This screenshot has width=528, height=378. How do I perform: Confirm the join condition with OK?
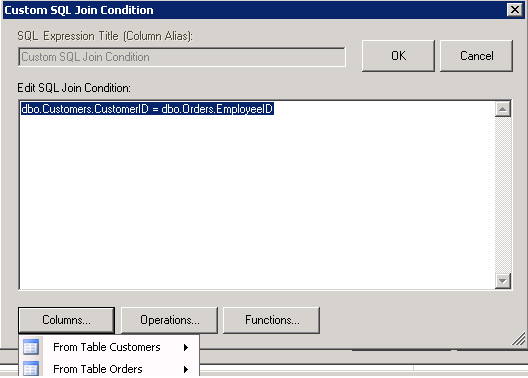398,56
